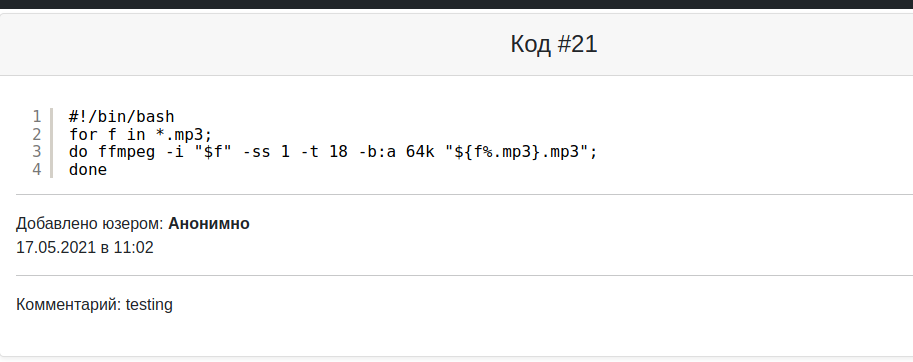Select line number 4 in the code gutter
The width and height of the screenshot is (913, 362).
pyautogui.click(x=37, y=170)
